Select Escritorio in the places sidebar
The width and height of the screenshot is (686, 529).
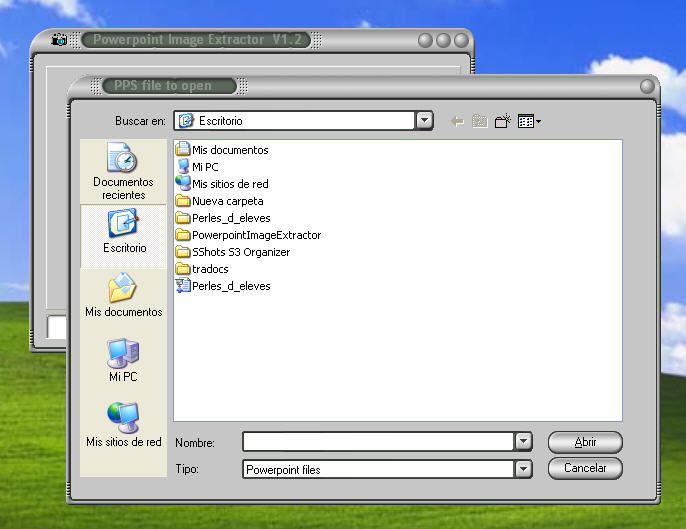tap(124, 233)
